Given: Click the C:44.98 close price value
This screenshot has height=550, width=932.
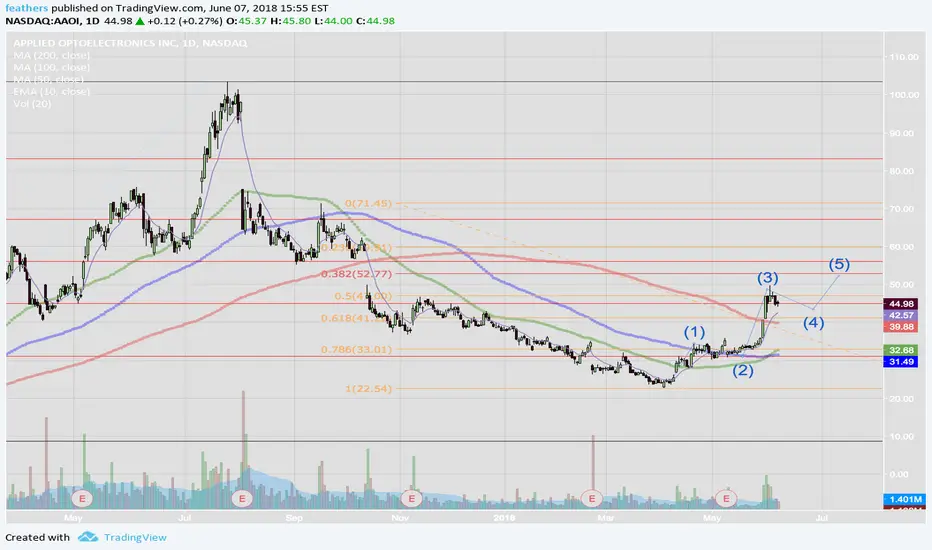Looking at the screenshot, I should [x=376, y=21].
